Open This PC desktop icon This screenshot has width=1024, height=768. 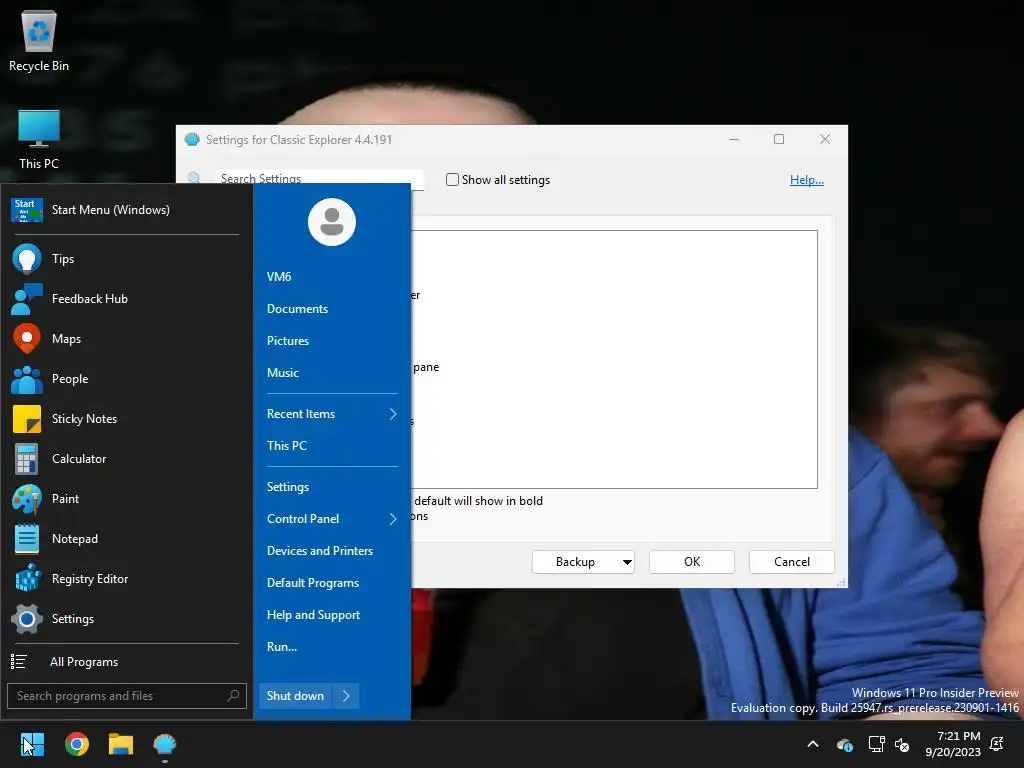[x=39, y=139]
